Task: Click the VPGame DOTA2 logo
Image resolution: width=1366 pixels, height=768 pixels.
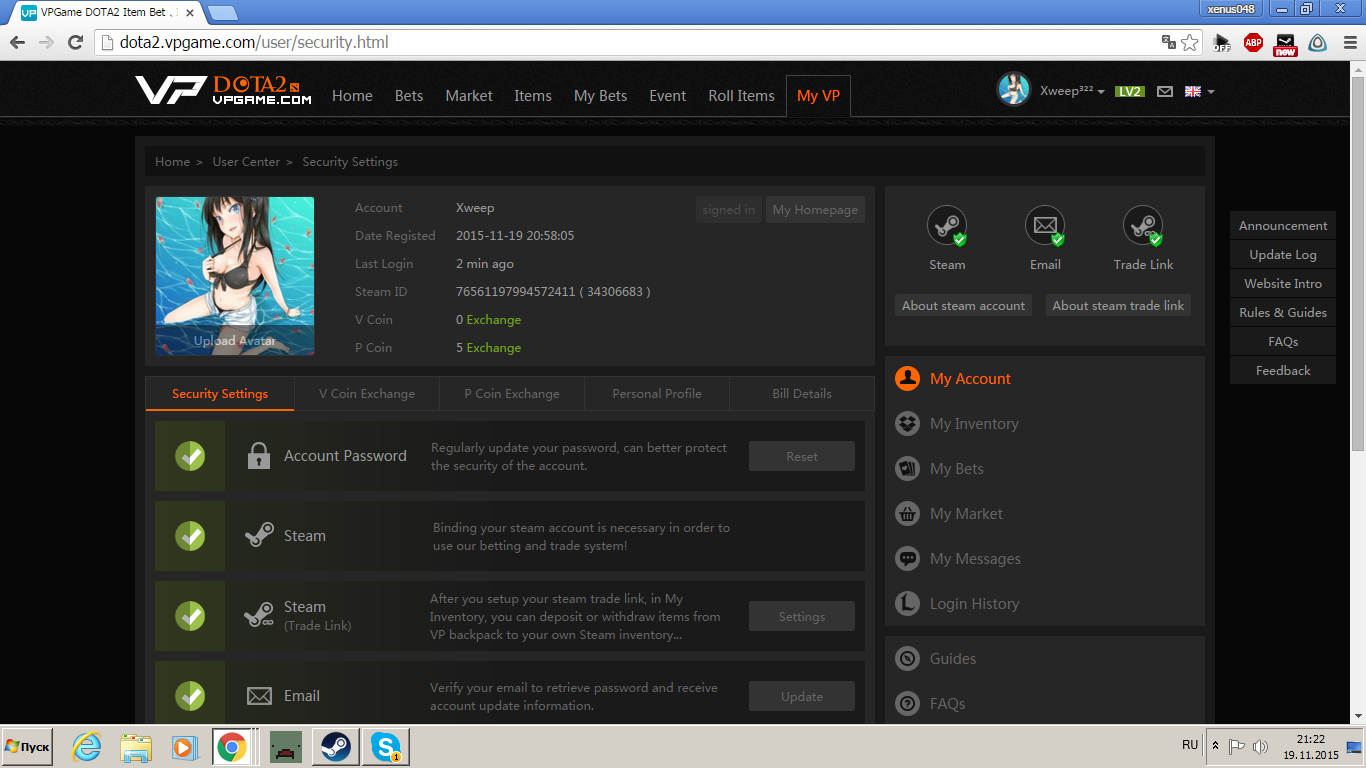Action: [224, 90]
